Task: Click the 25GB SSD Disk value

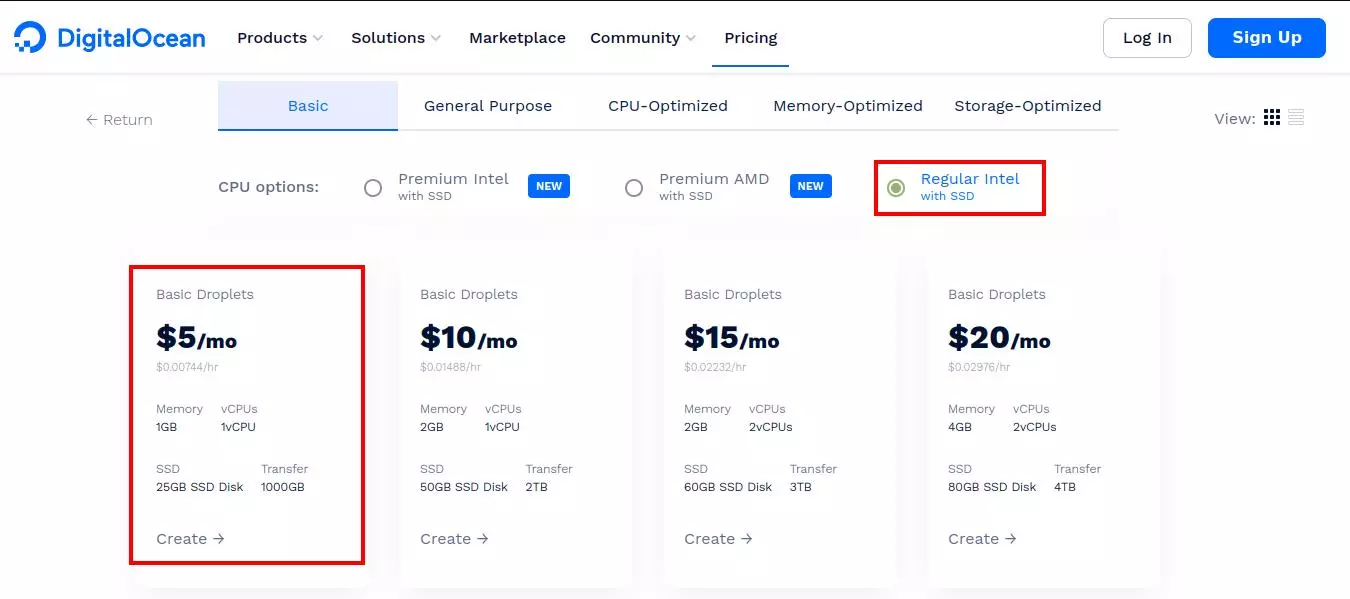Action: pyautogui.click(x=200, y=487)
